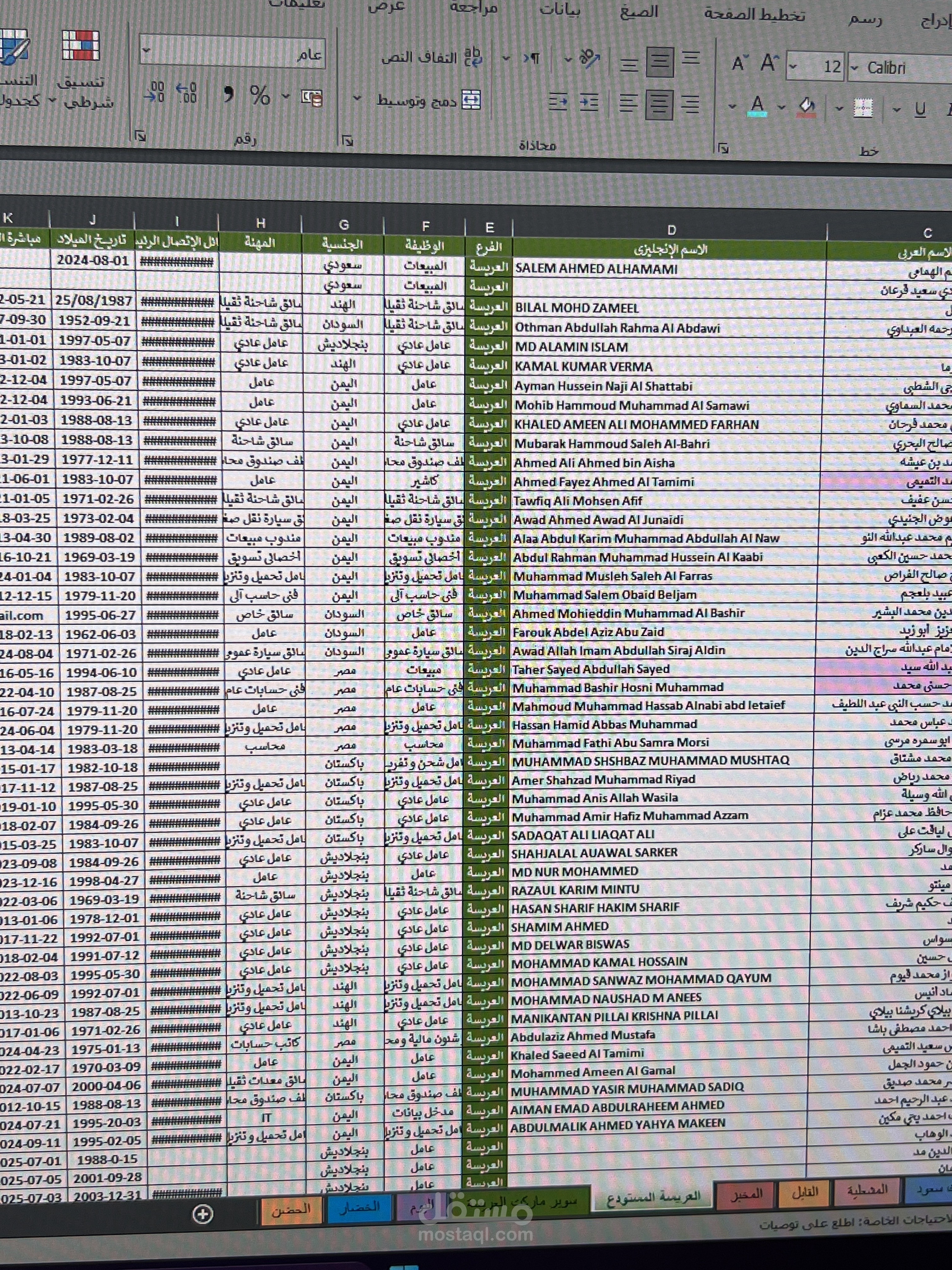The image size is (952, 1270).
Task: Expand the Calibri font name dropdown
Action: click(x=854, y=68)
